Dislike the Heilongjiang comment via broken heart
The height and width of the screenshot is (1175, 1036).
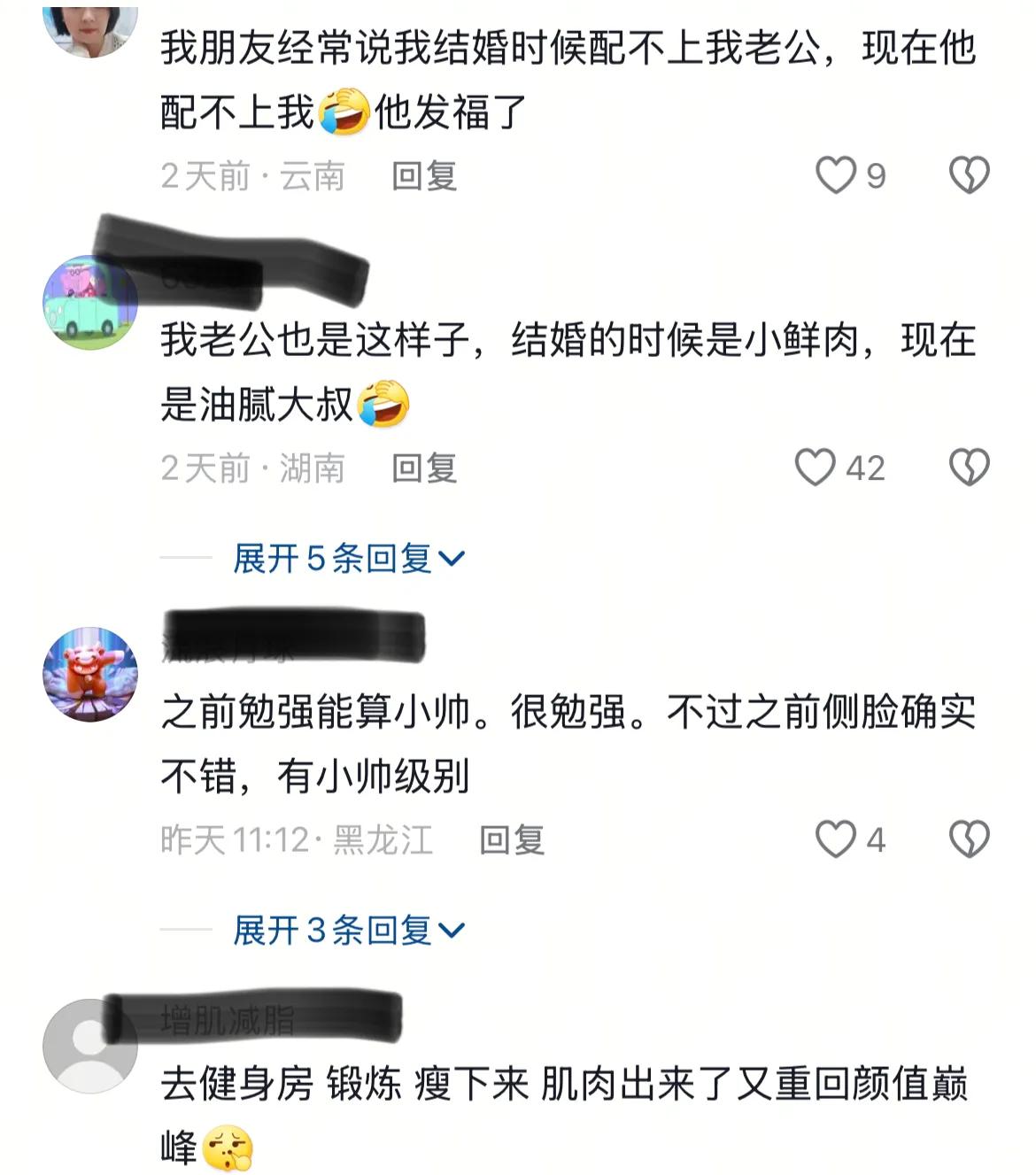(x=970, y=839)
